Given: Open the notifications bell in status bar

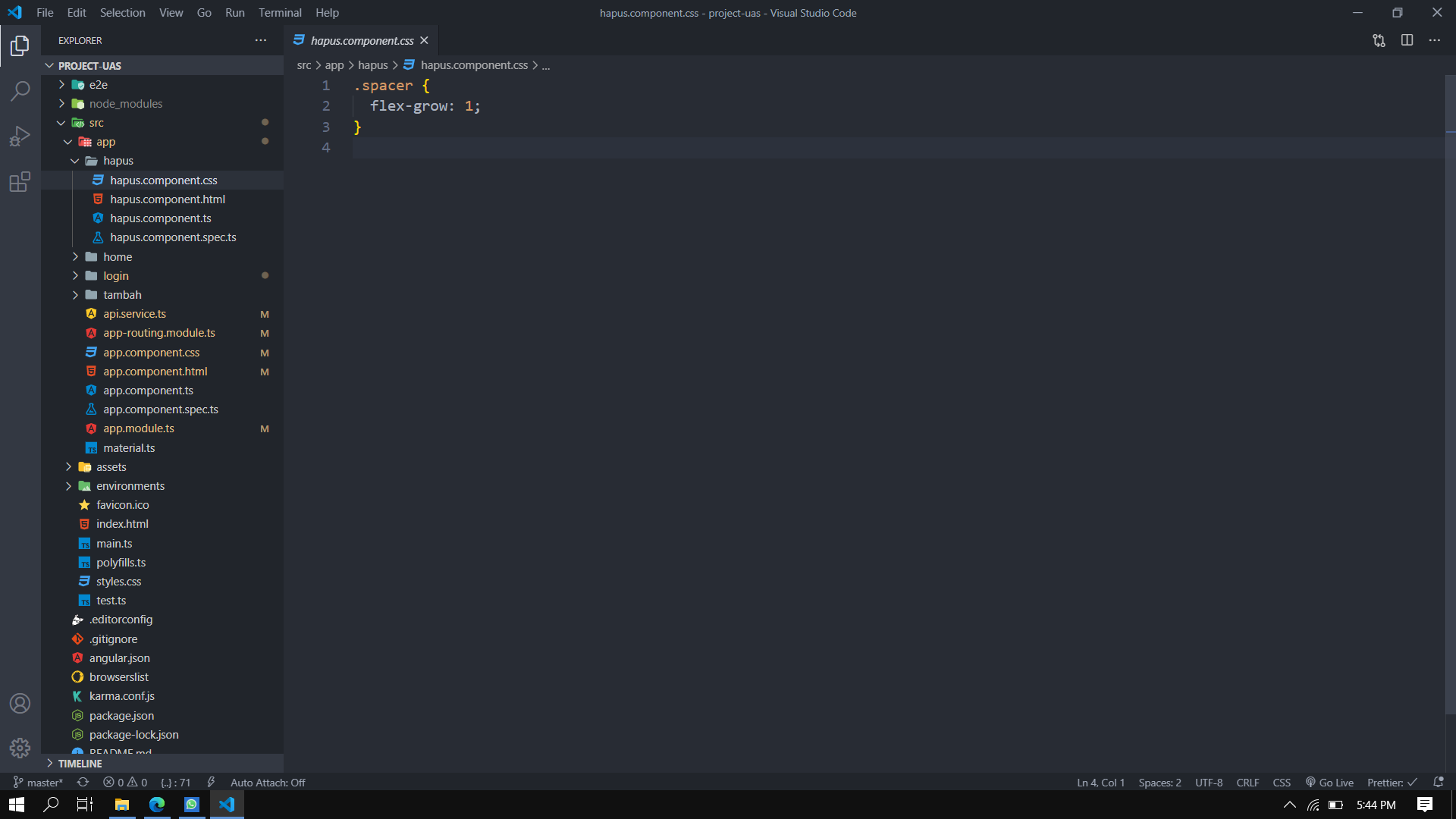Looking at the screenshot, I should tap(1438, 782).
